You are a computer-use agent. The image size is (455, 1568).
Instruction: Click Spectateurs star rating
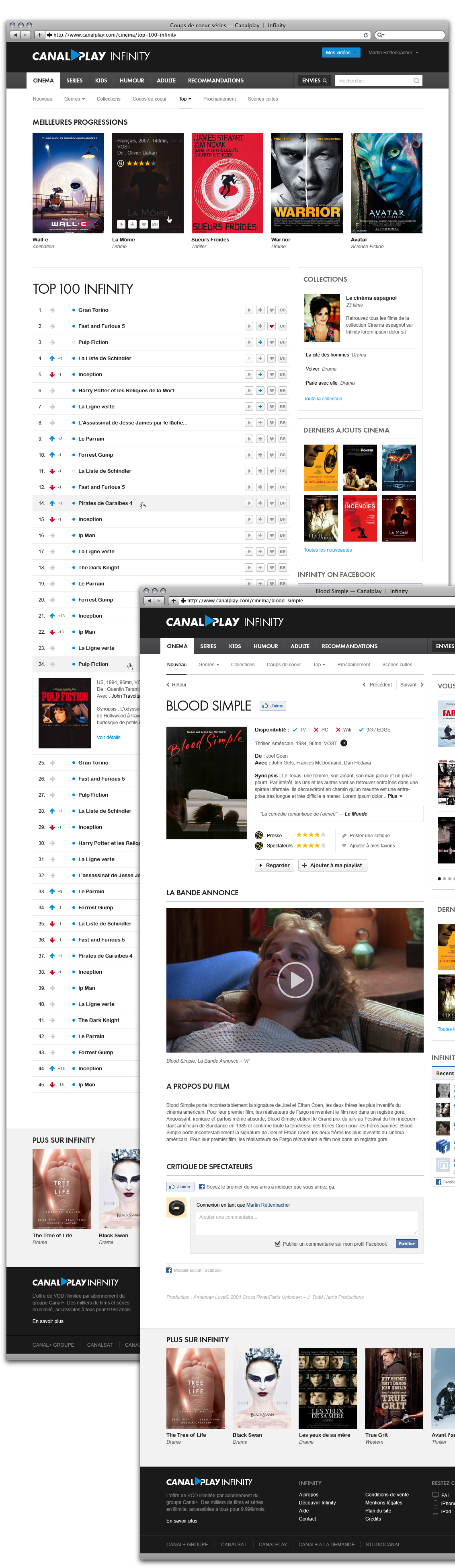click(311, 845)
